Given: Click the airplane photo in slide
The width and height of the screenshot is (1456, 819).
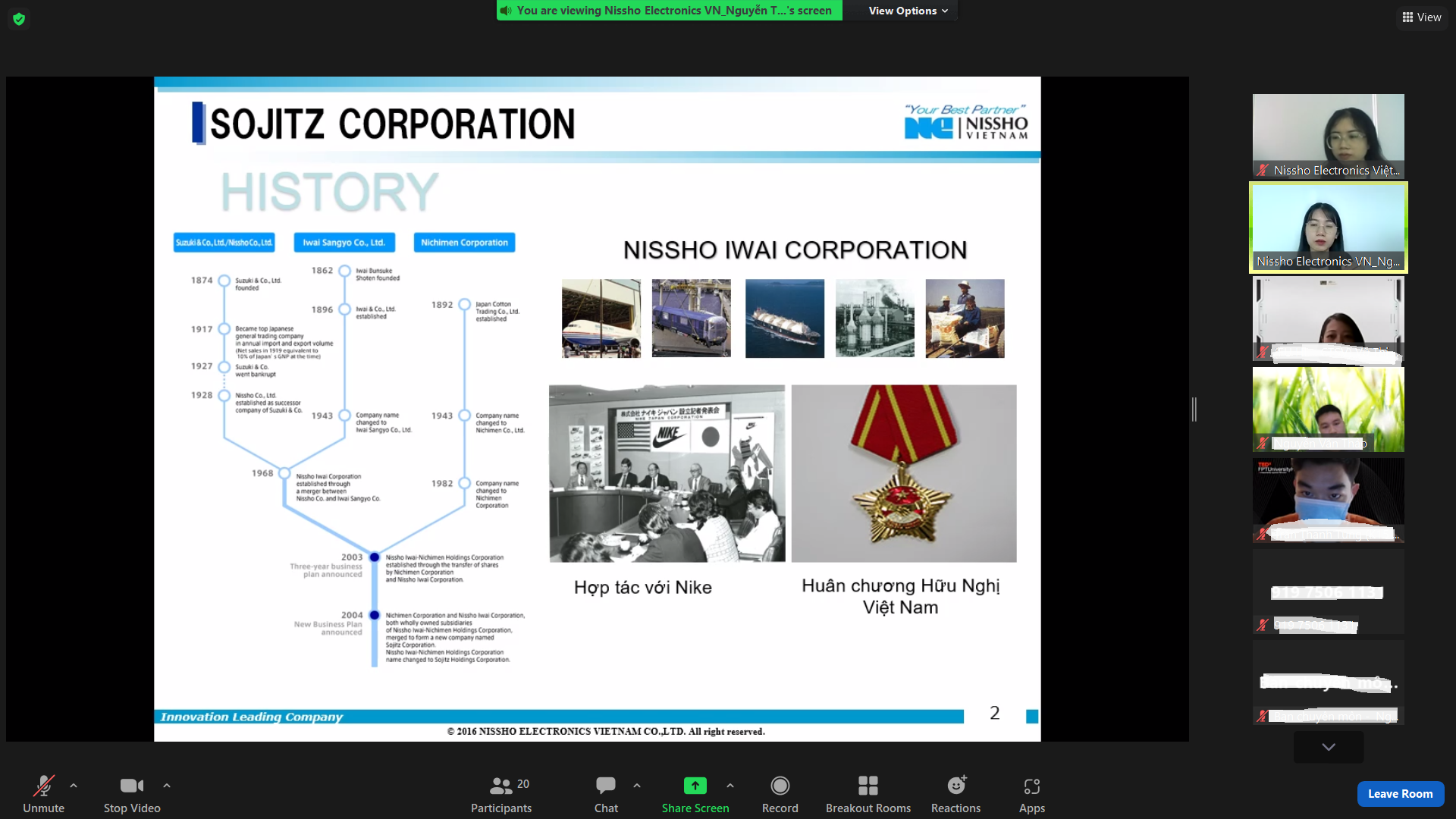Looking at the screenshot, I should (601, 318).
